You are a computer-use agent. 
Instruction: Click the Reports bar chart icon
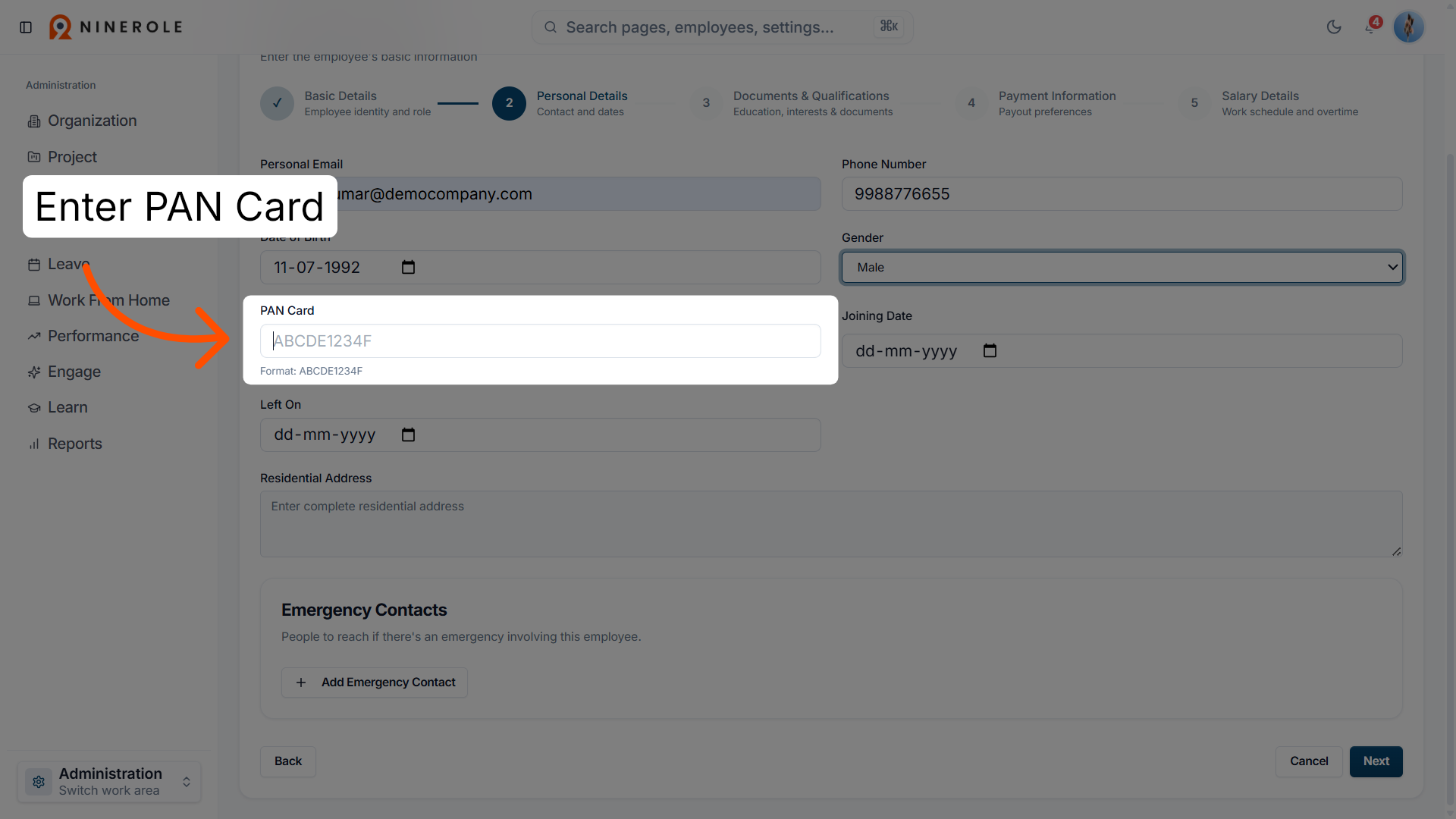pyautogui.click(x=34, y=444)
